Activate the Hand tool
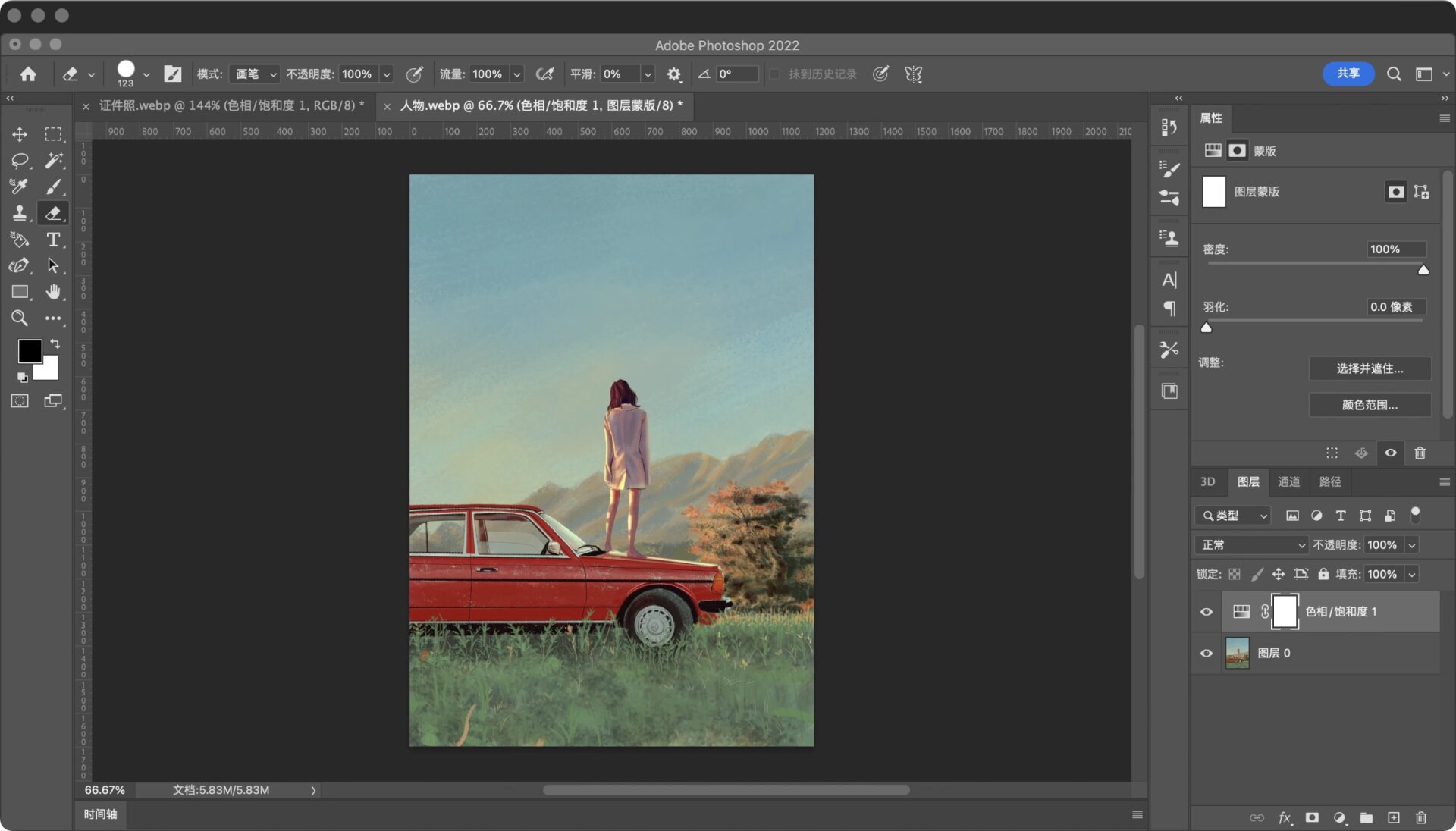 (x=53, y=292)
